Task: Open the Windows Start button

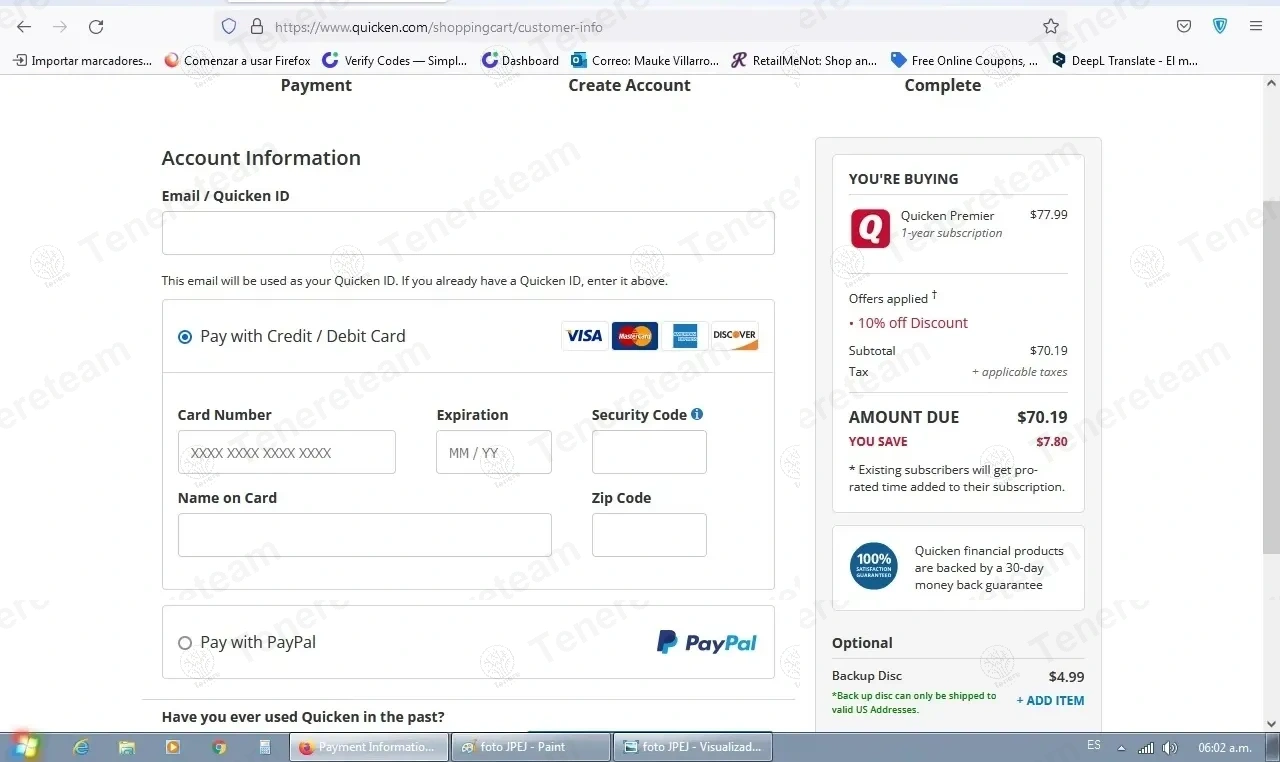Action: (26, 747)
